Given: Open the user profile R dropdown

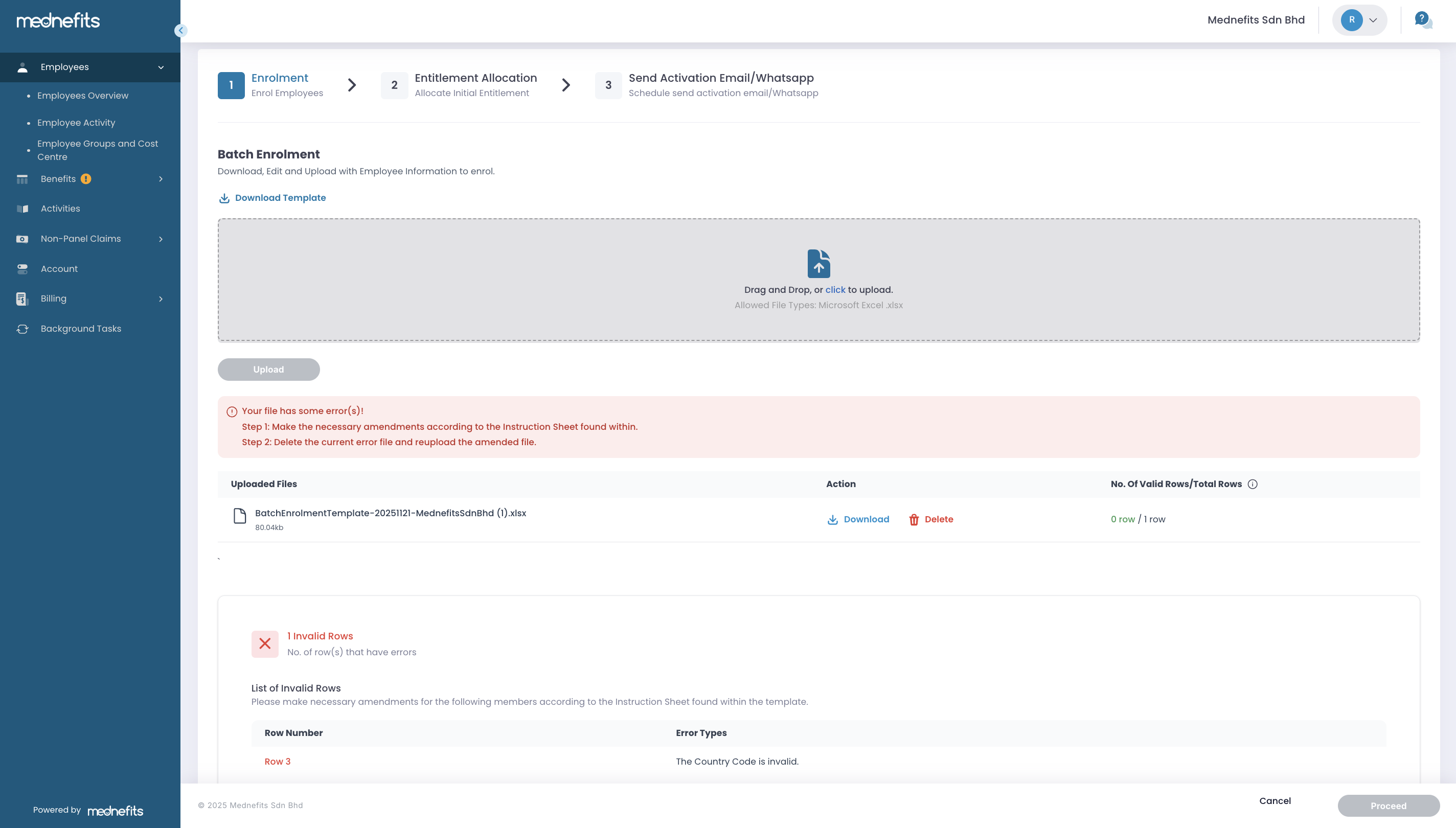Looking at the screenshot, I should pyautogui.click(x=1360, y=20).
